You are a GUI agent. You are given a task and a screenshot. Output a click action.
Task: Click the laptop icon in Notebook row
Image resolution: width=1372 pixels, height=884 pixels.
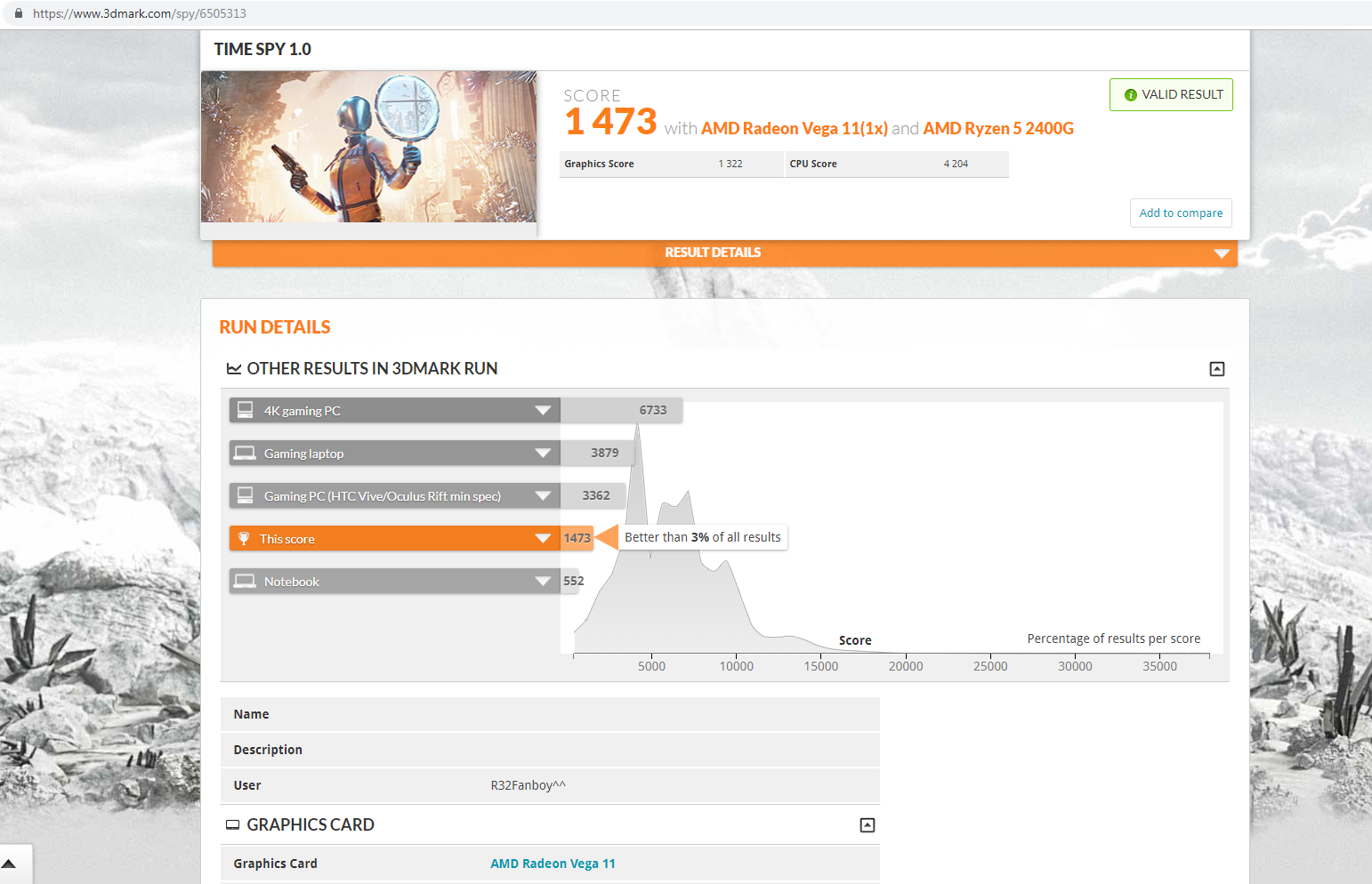pyautogui.click(x=245, y=581)
